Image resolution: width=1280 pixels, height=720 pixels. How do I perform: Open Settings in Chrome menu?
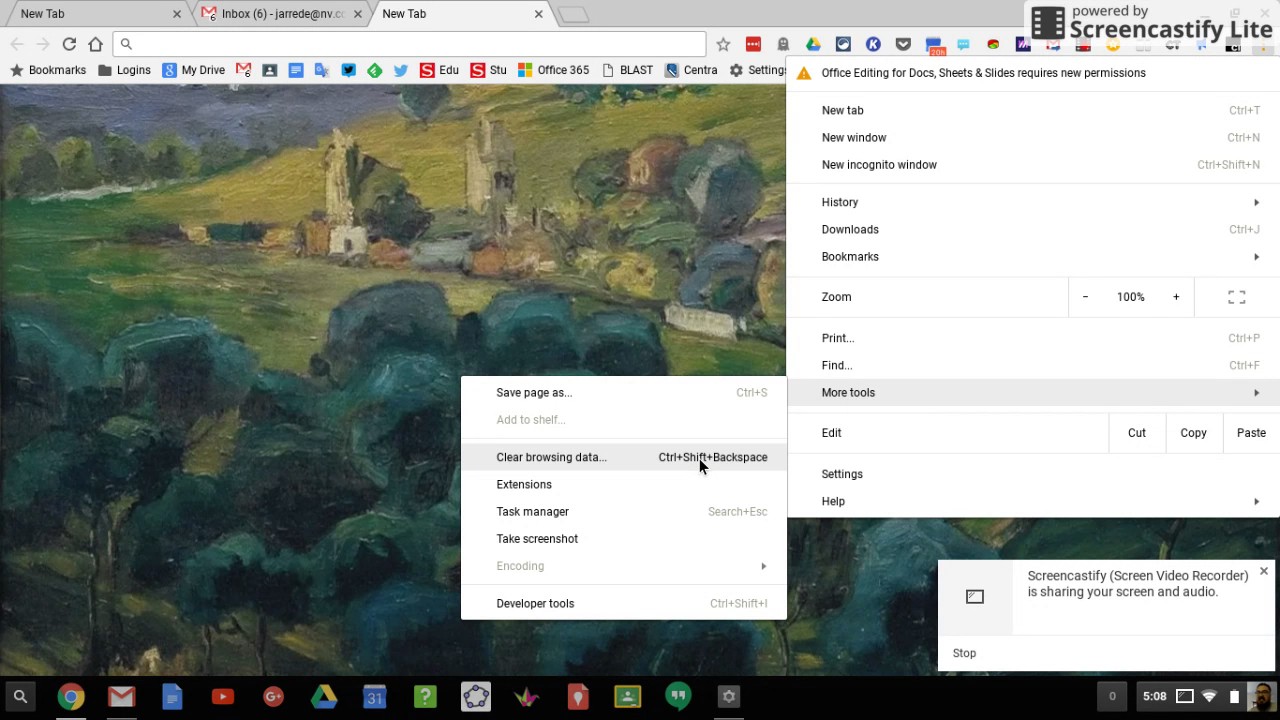[1033, 474]
